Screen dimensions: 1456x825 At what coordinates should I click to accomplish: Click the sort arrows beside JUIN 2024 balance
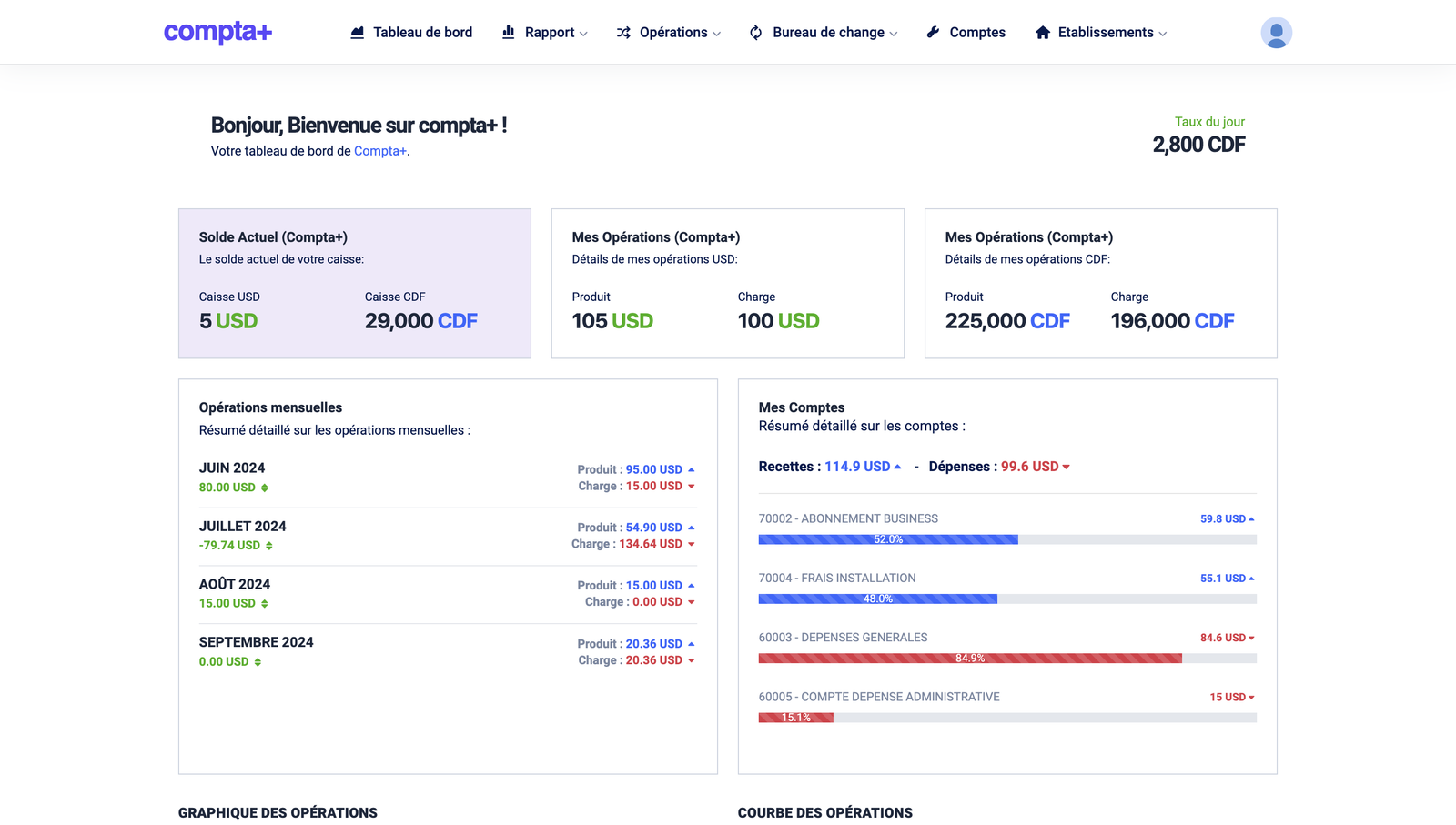click(265, 488)
